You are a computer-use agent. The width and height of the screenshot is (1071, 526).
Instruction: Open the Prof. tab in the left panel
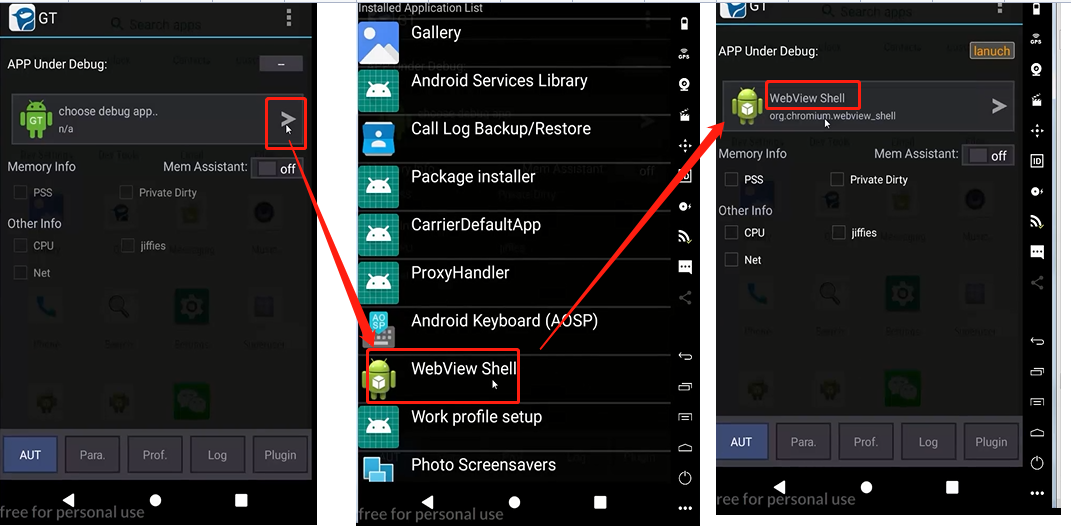click(155, 455)
